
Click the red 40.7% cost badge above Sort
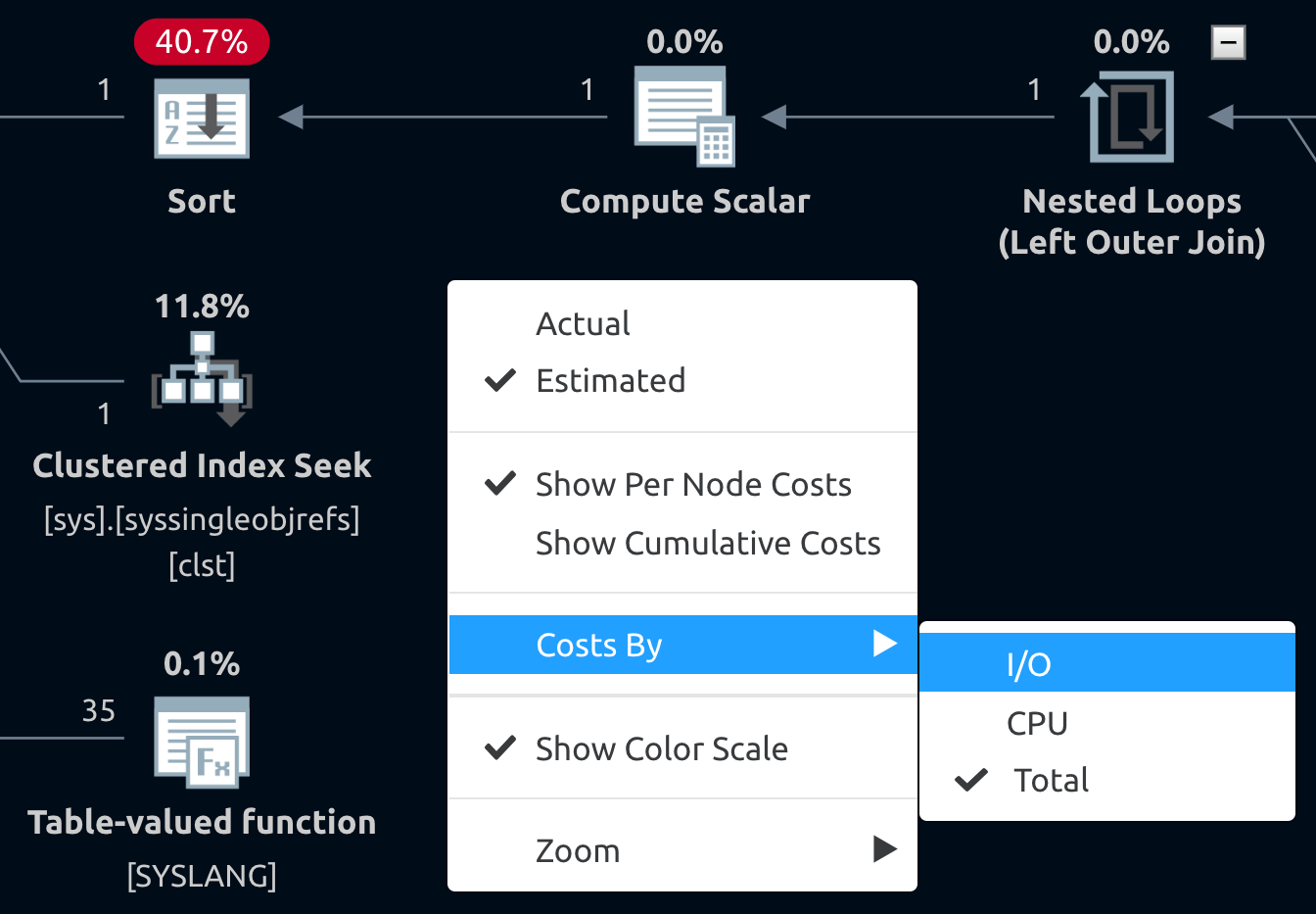[202, 42]
